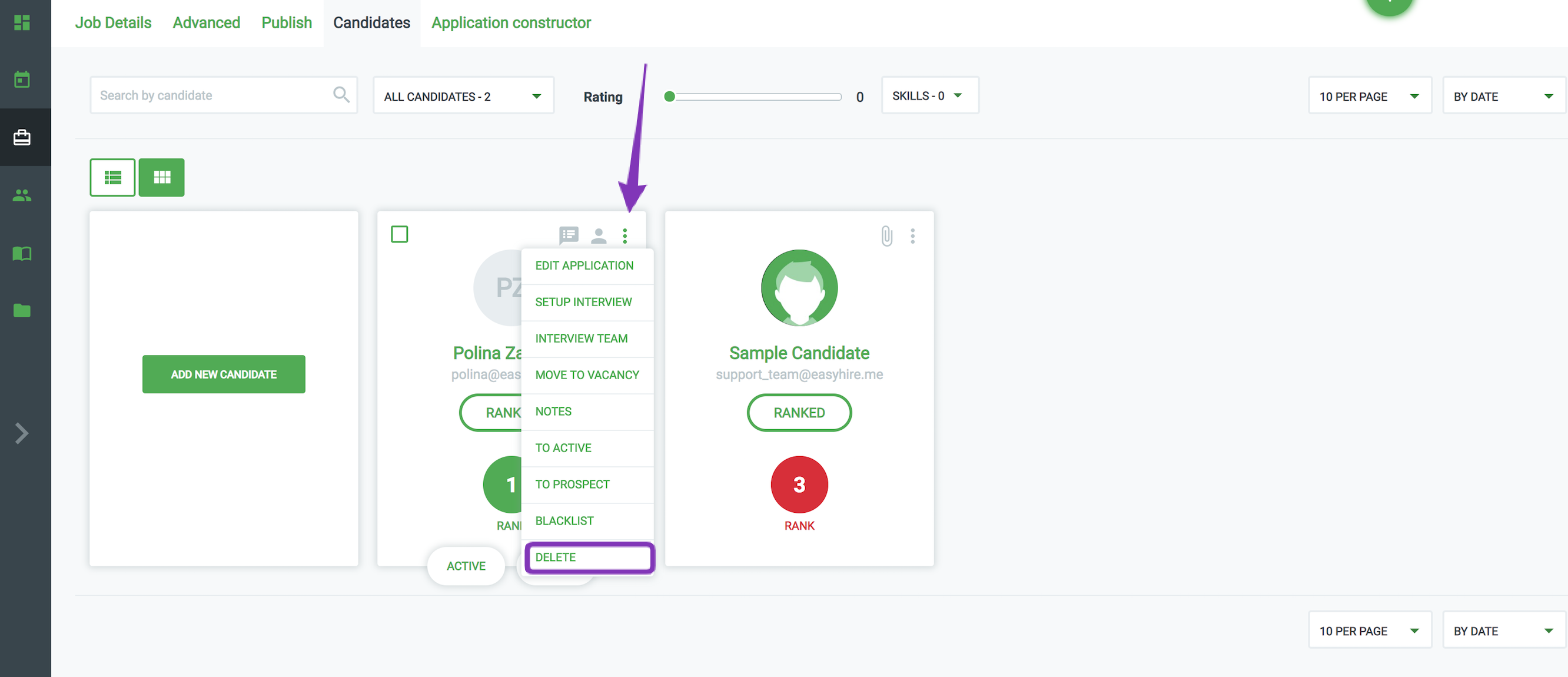
Task: Open the All Candidates filter dropdown
Action: pos(463,96)
